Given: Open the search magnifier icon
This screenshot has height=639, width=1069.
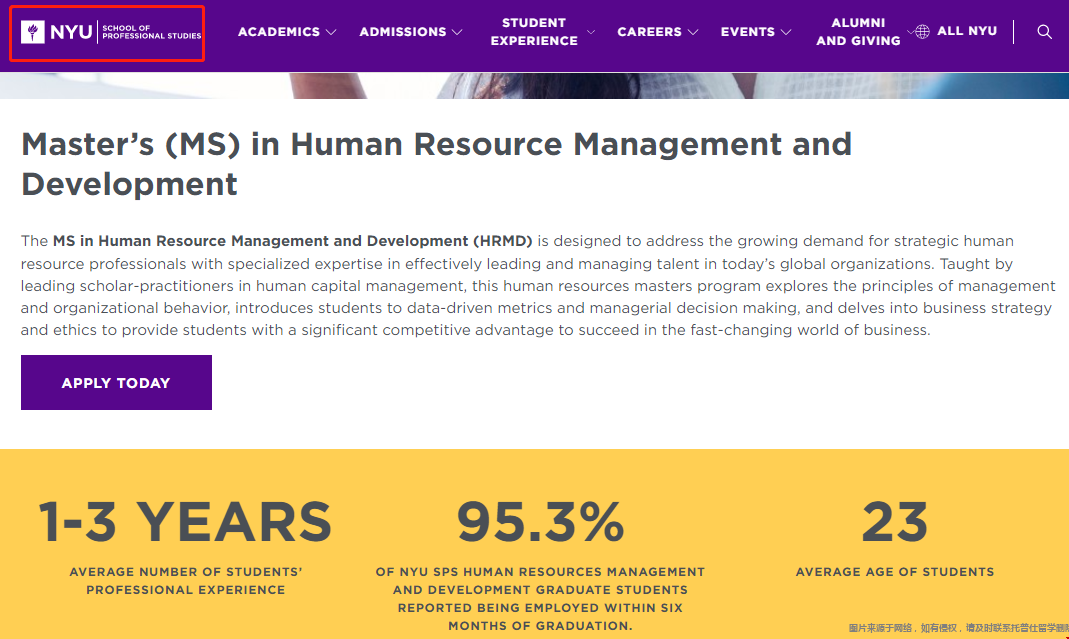Looking at the screenshot, I should tap(1044, 32).
